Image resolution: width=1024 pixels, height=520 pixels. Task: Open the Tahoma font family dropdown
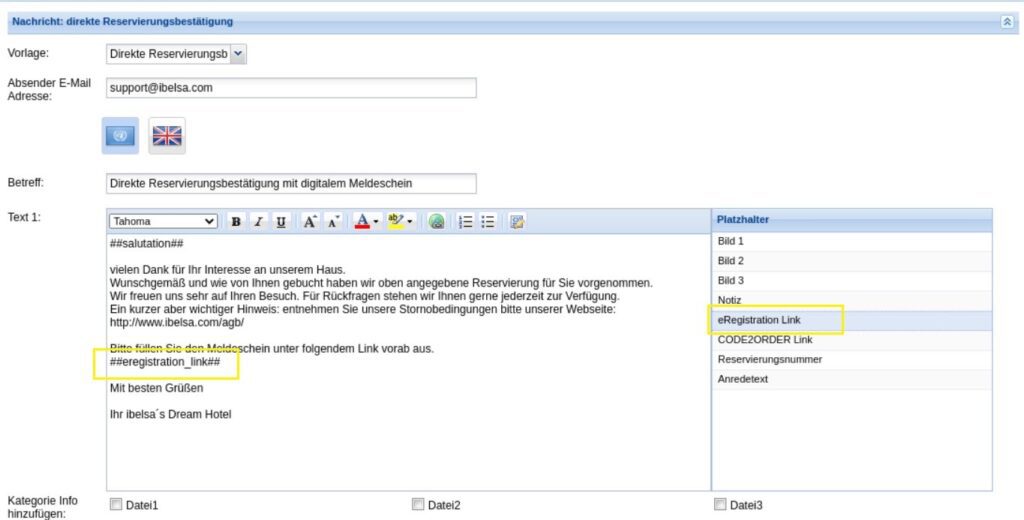click(163, 222)
